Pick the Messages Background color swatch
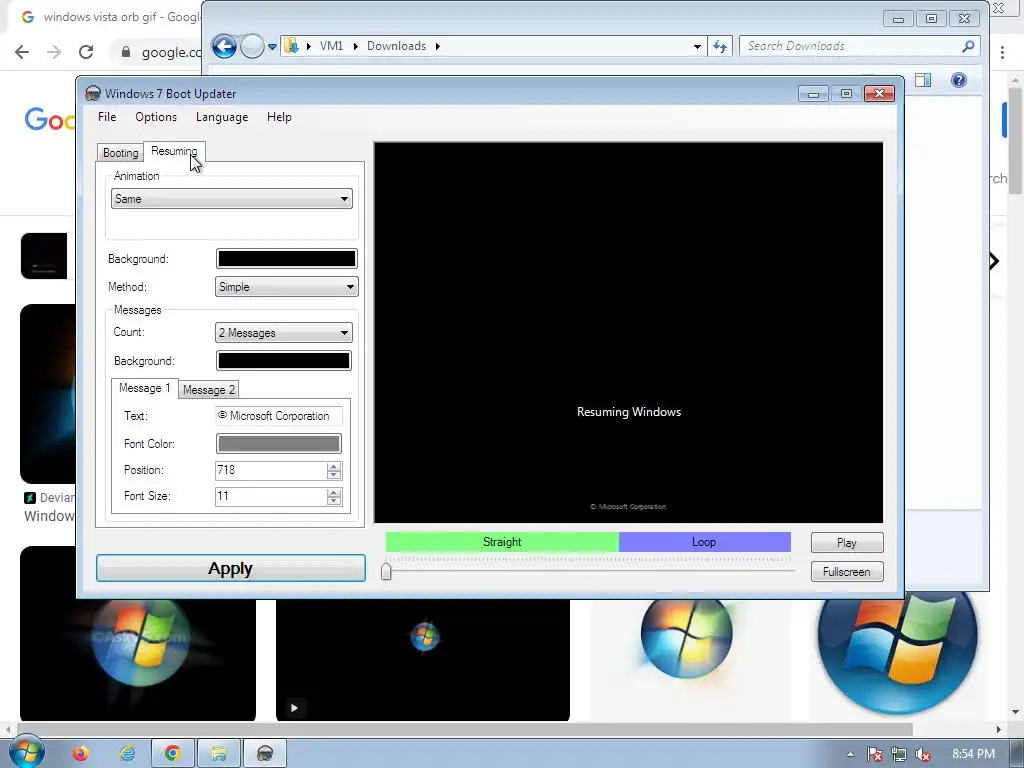 coord(283,360)
